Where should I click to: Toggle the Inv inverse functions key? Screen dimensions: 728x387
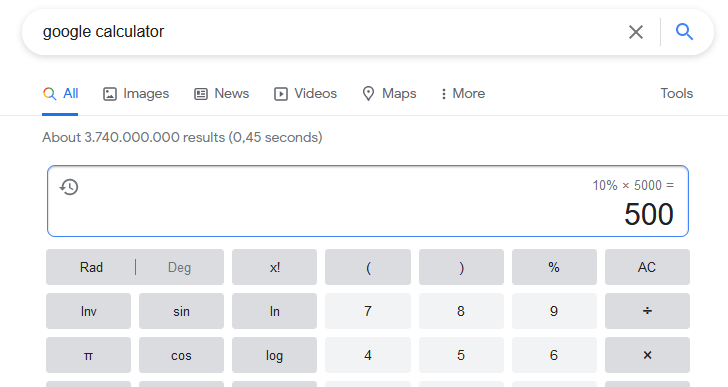[88, 311]
